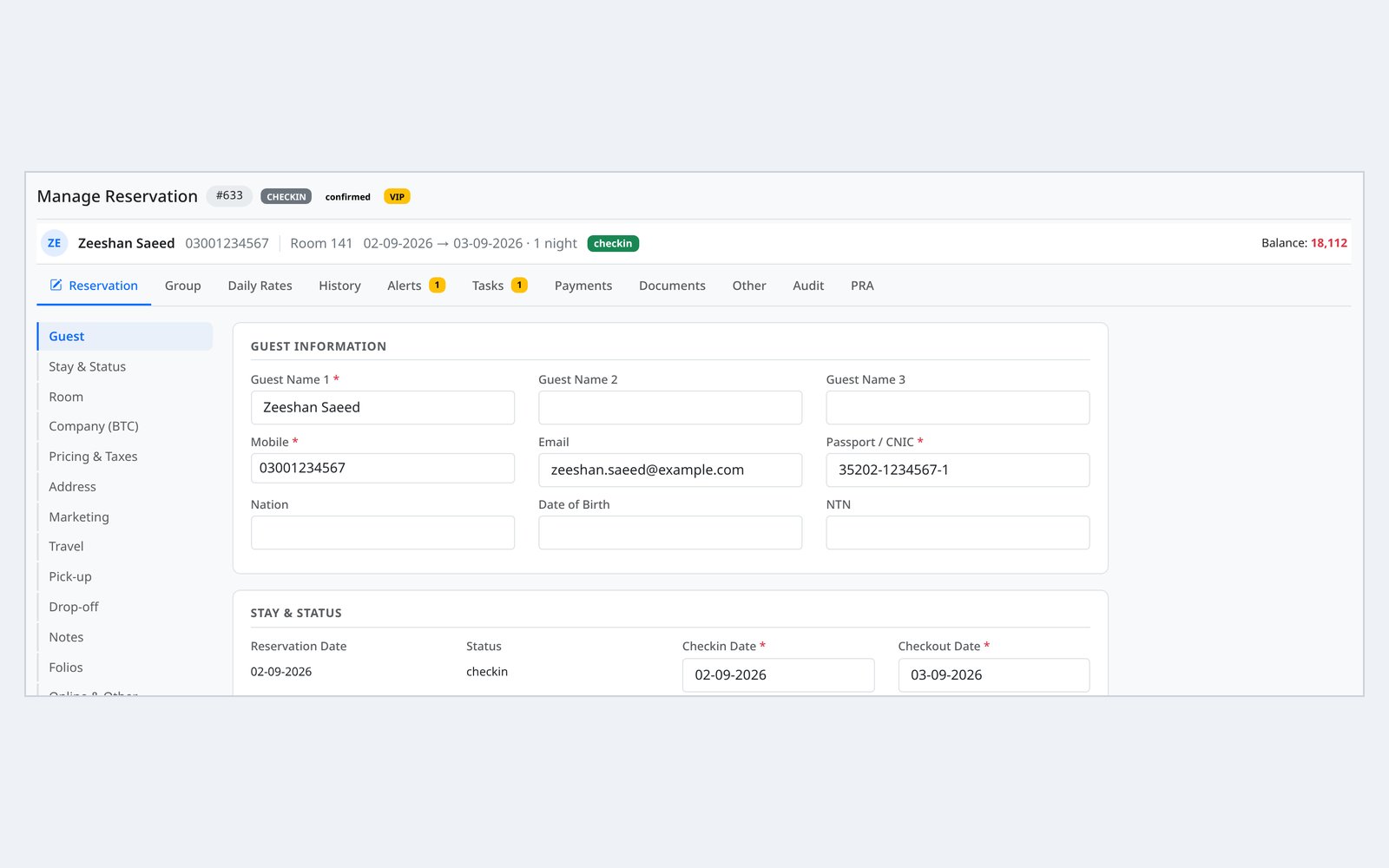Click the Guest Name 1 field

383,407
